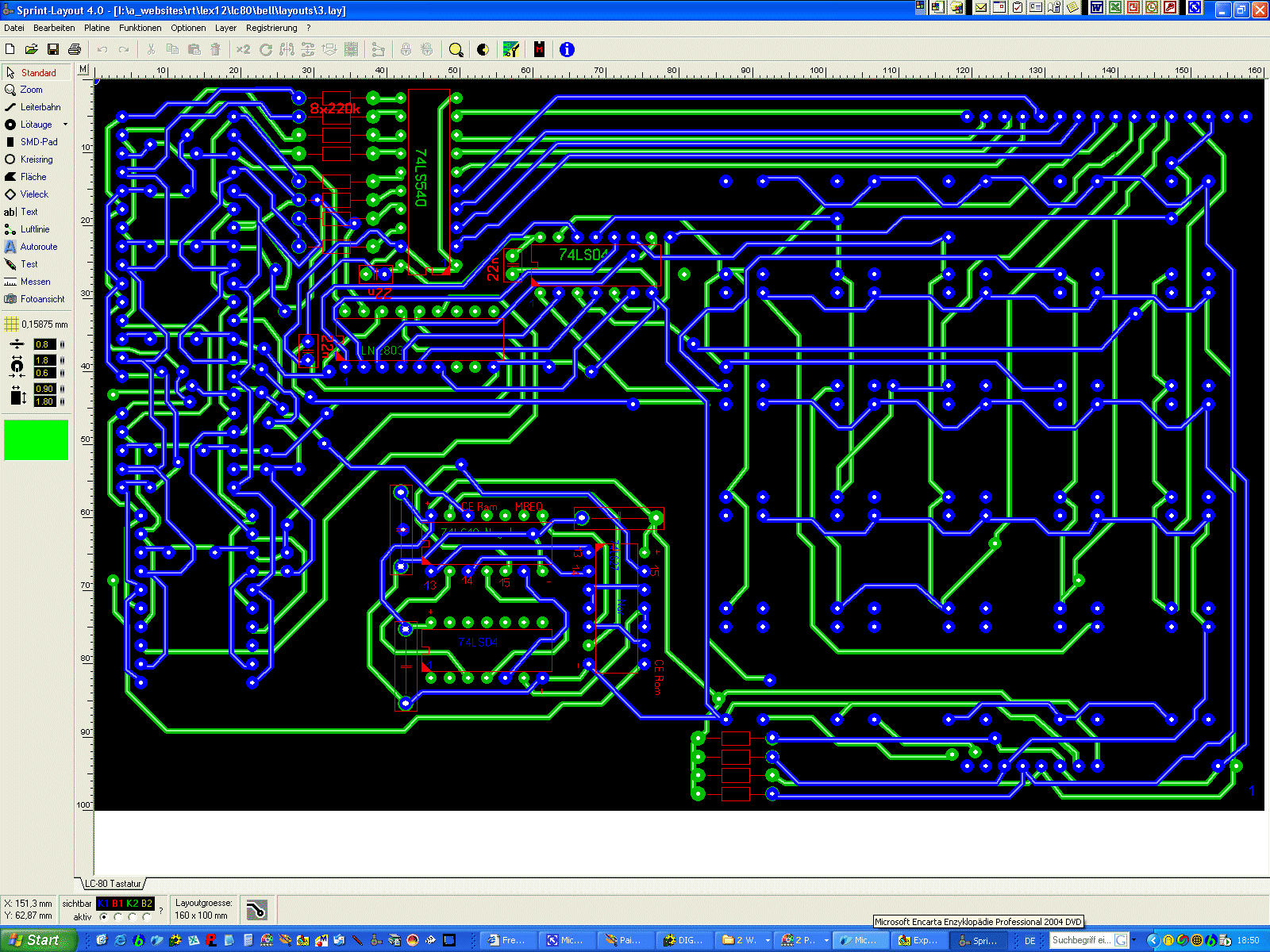
Task: Switch to Pai... taskbar button
Action: point(626,940)
